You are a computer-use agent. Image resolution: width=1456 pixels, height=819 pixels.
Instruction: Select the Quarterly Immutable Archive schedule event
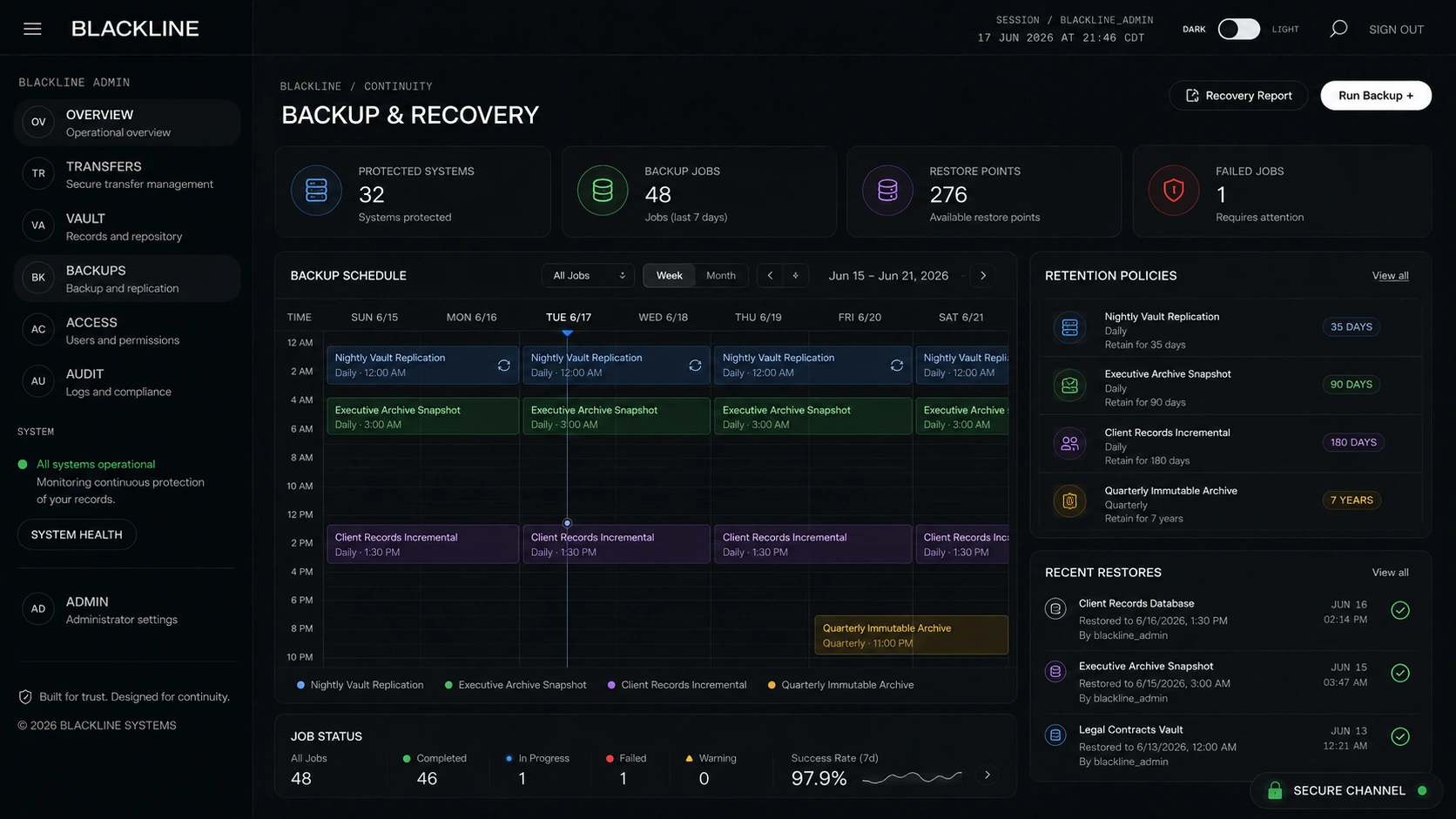[911, 635]
